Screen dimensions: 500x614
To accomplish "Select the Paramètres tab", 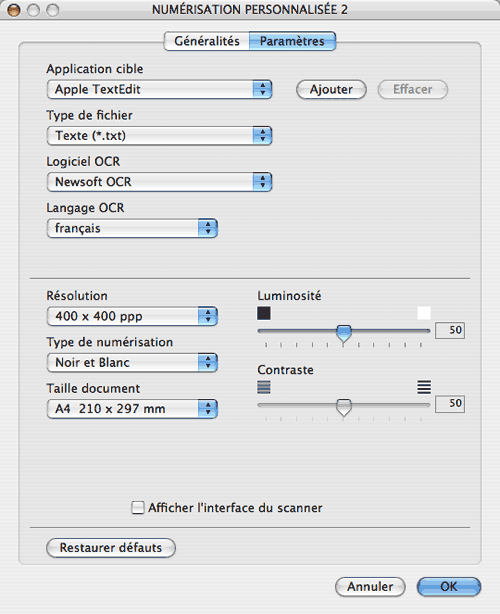I will tap(292, 41).
